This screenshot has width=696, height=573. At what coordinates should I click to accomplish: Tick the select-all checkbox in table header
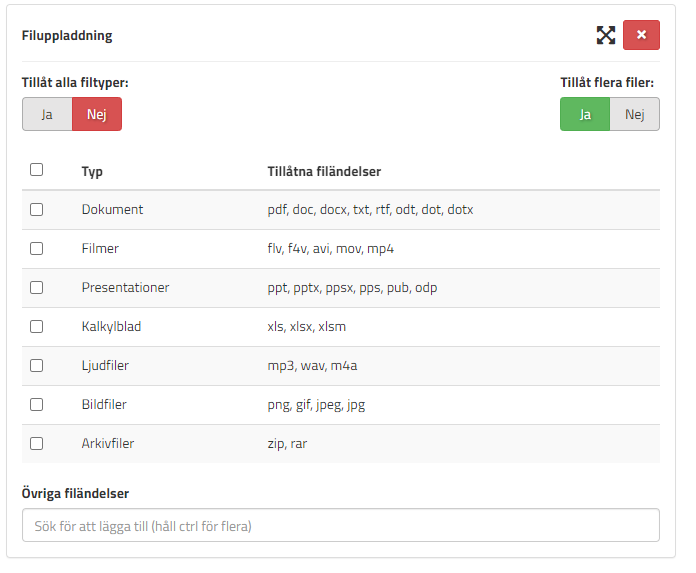coord(37,170)
